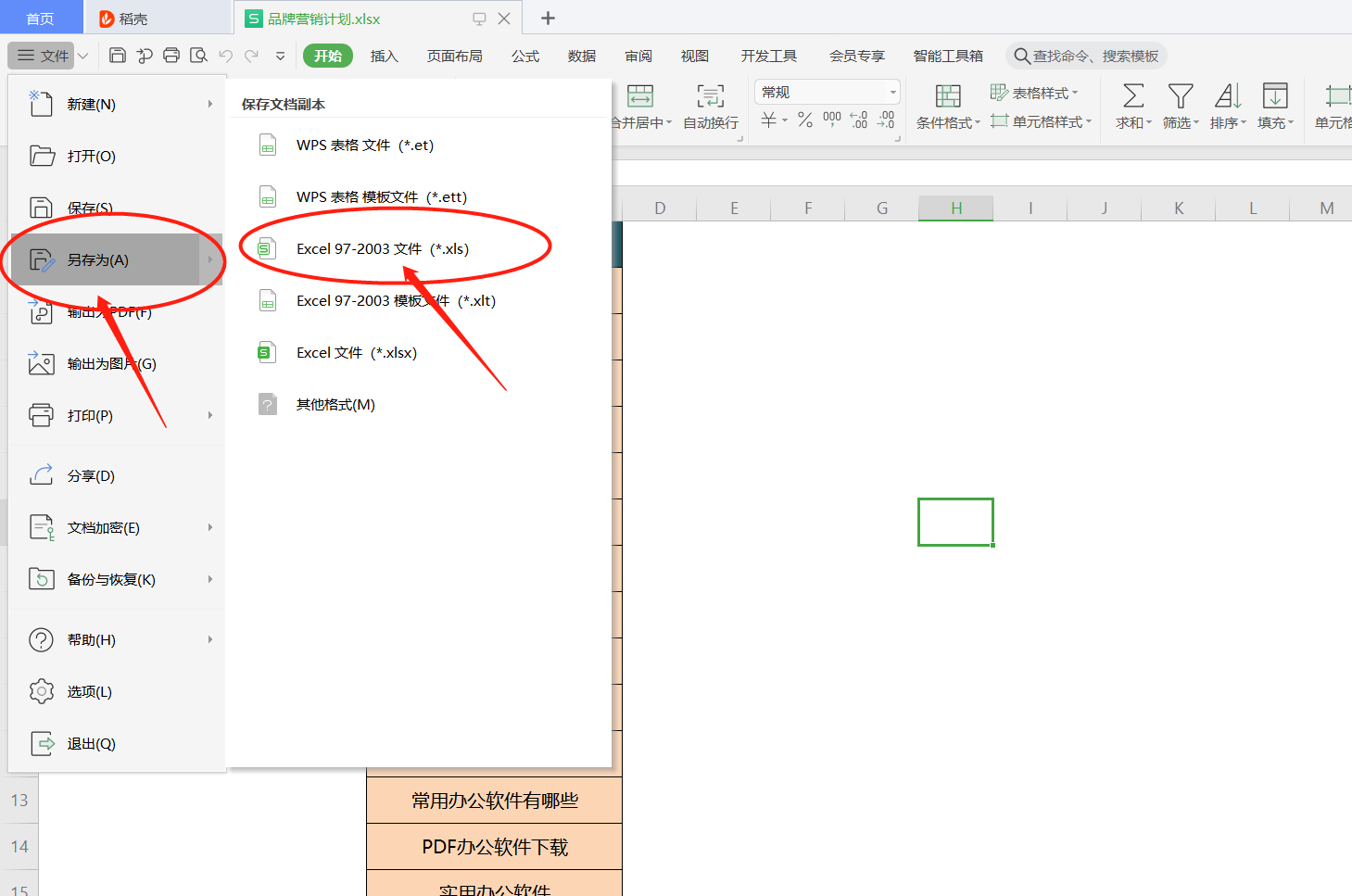Open 备份与恢复(K) menu entry
Image resolution: width=1352 pixels, height=896 pixels.
(117, 579)
